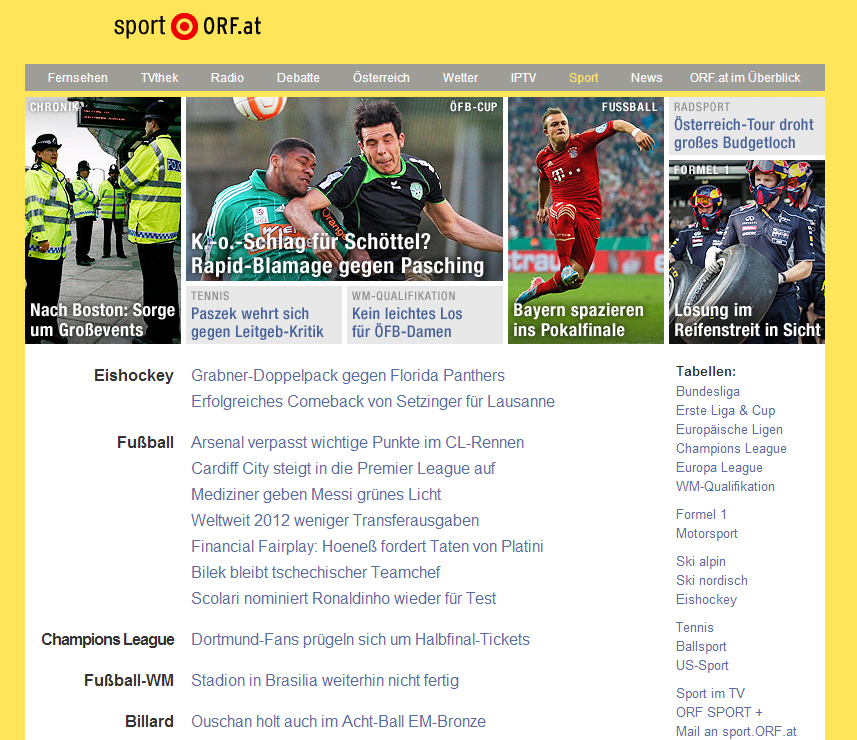Open TVthek in navigation bar
This screenshot has width=857, height=740.
[x=159, y=78]
